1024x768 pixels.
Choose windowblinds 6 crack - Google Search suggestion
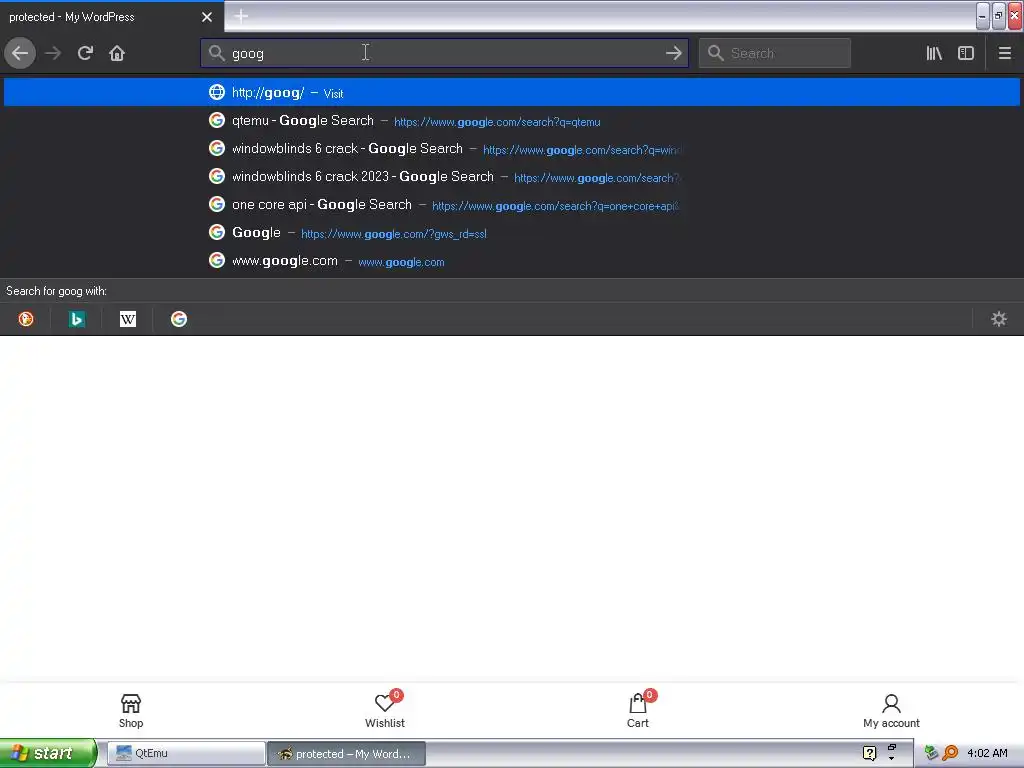point(512,149)
